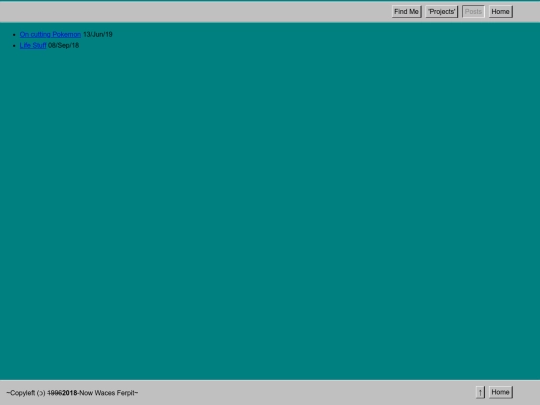Screen dimensions: 540x405
Task: Go Home using the top navigation button
Action: (500, 12)
